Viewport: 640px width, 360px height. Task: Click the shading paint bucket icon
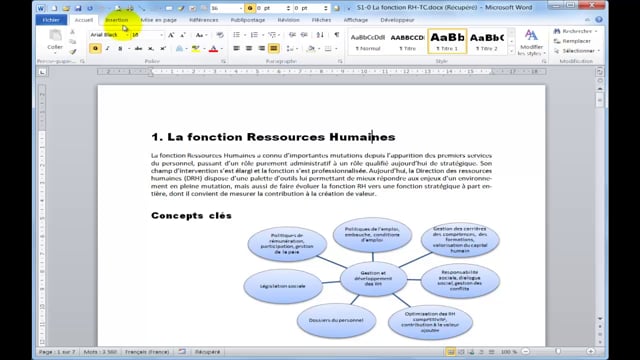pyautogui.click(x=311, y=49)
